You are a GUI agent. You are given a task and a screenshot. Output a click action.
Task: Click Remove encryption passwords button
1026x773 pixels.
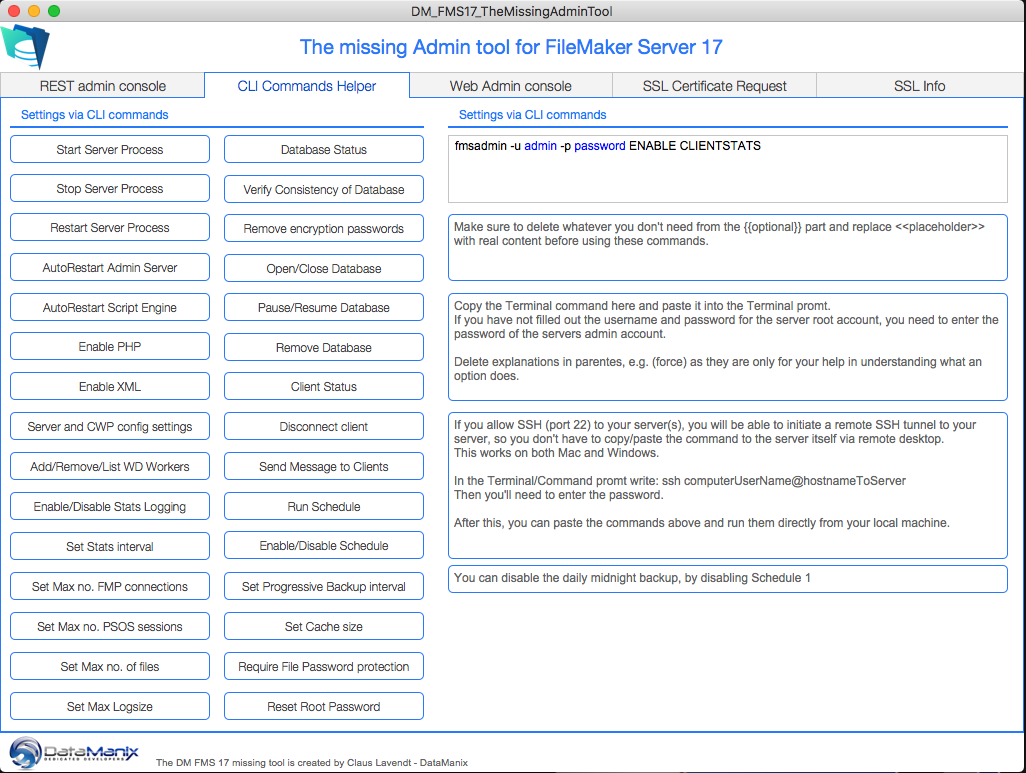pos(324,228)
